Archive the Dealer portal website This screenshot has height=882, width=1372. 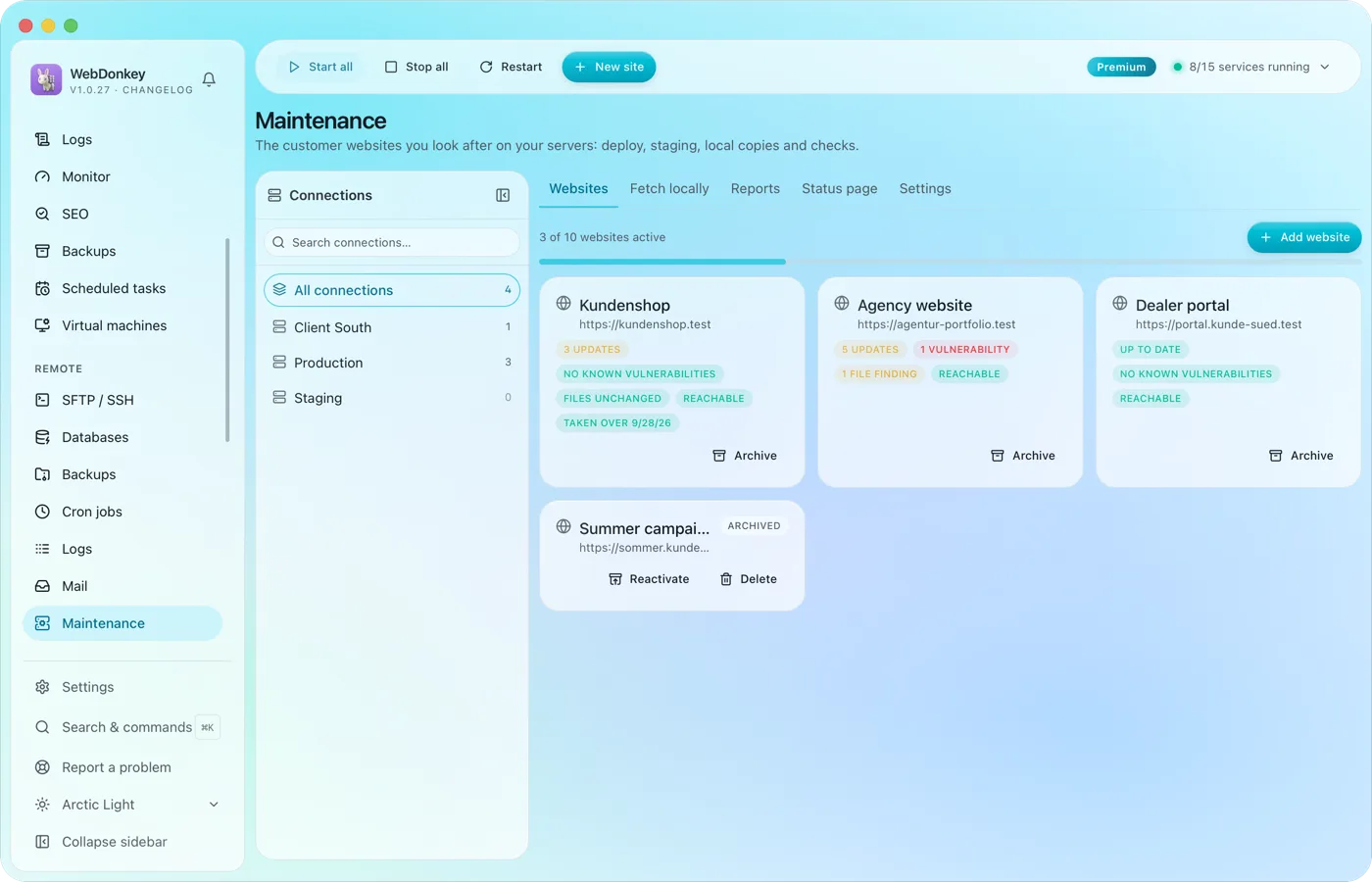click(x=1301, y=456)
